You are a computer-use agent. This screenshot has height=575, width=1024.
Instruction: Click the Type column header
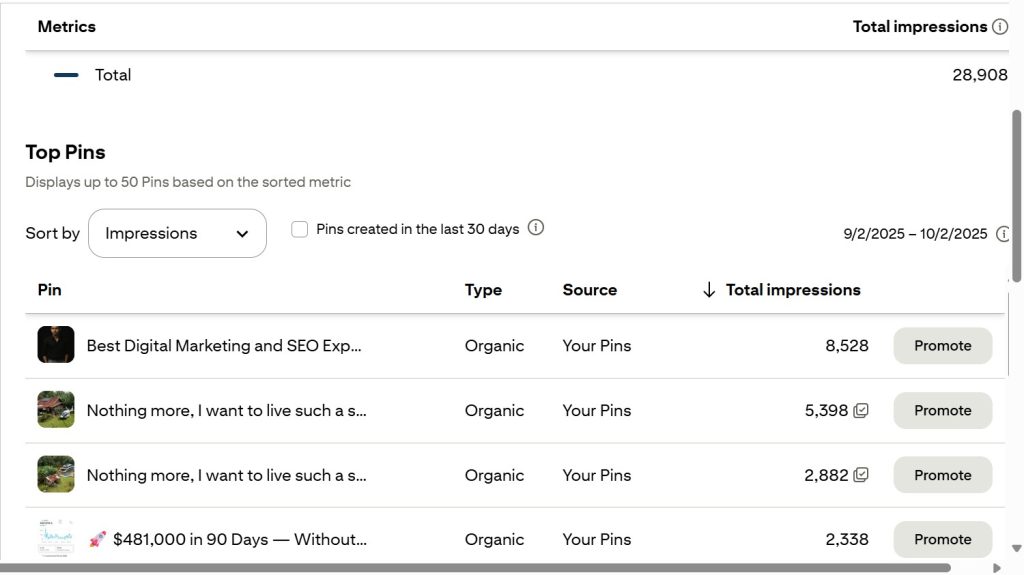pos(483,290)
